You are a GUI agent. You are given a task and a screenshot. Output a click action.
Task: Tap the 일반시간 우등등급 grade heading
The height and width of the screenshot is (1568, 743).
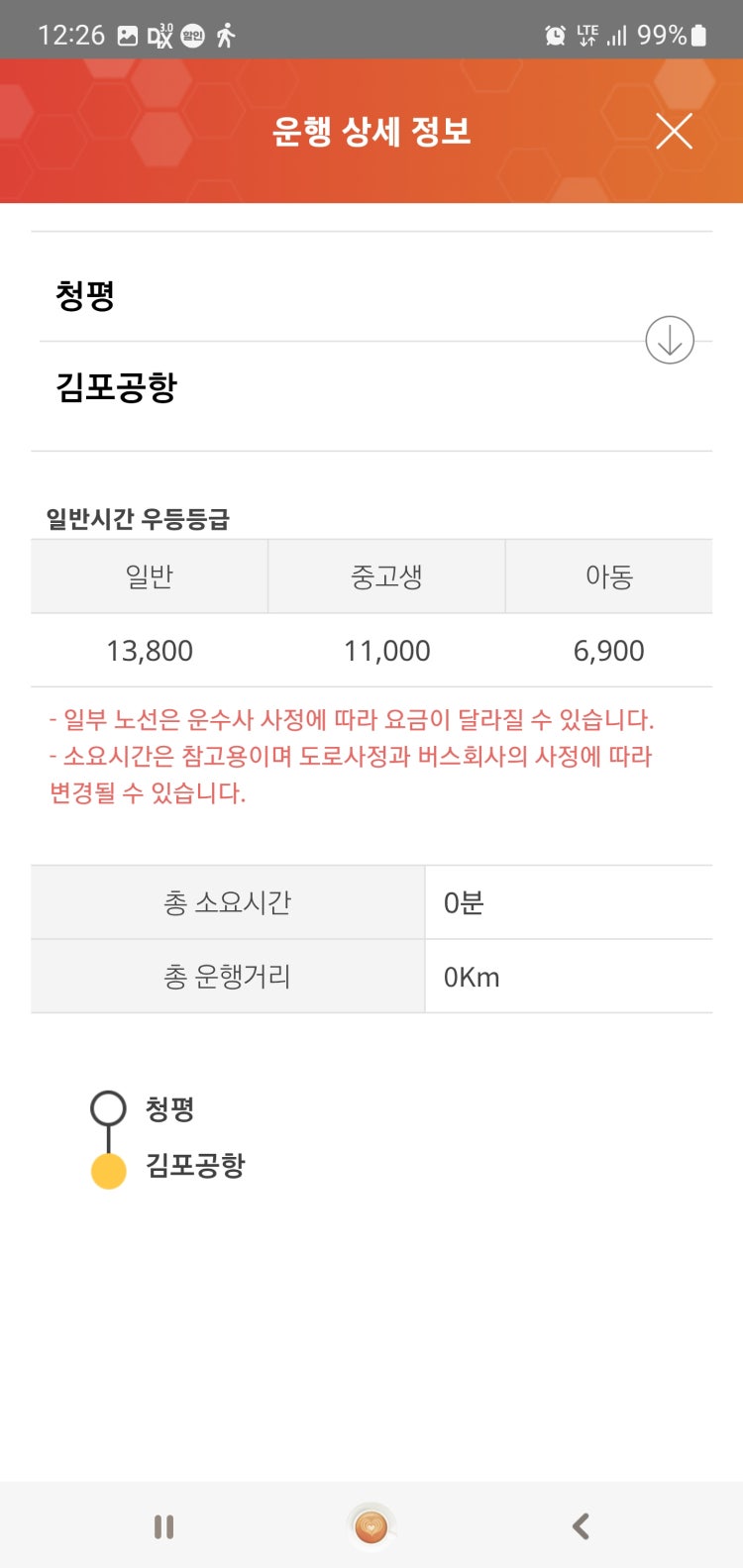[x=138, y=518]
